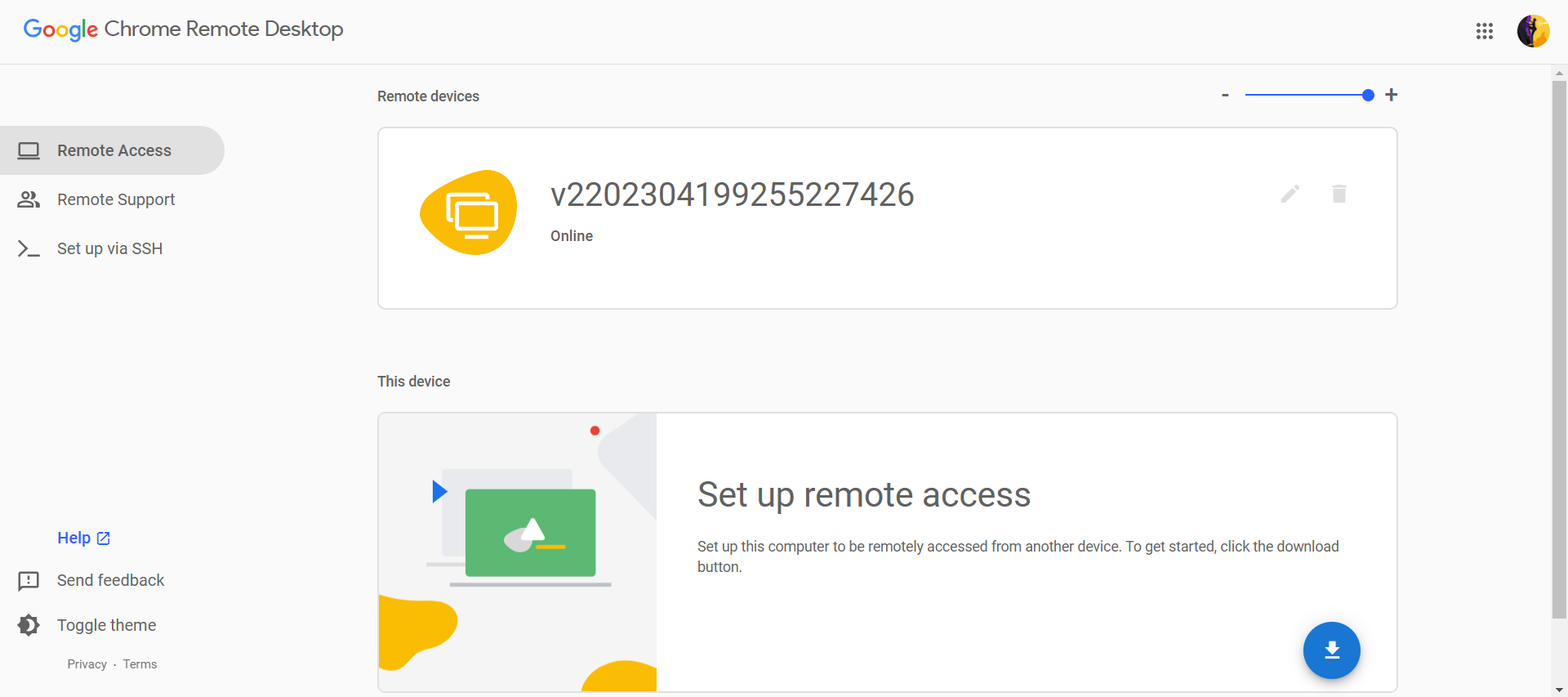
Task: Click the yellow remote device icon
Action: pyautogui.click(x=469, y=212)
